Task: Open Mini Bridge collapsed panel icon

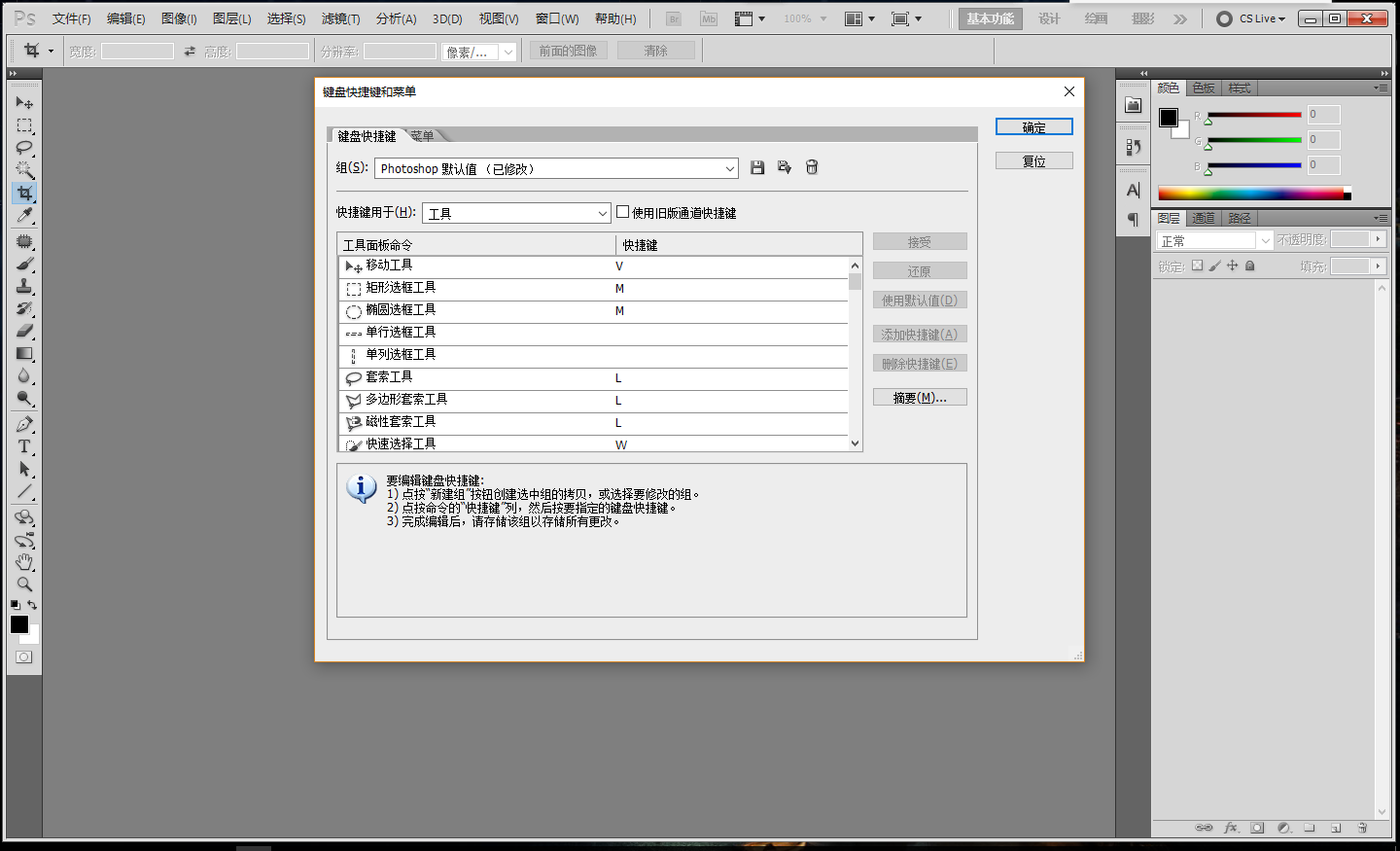Action: (1133, 105)
